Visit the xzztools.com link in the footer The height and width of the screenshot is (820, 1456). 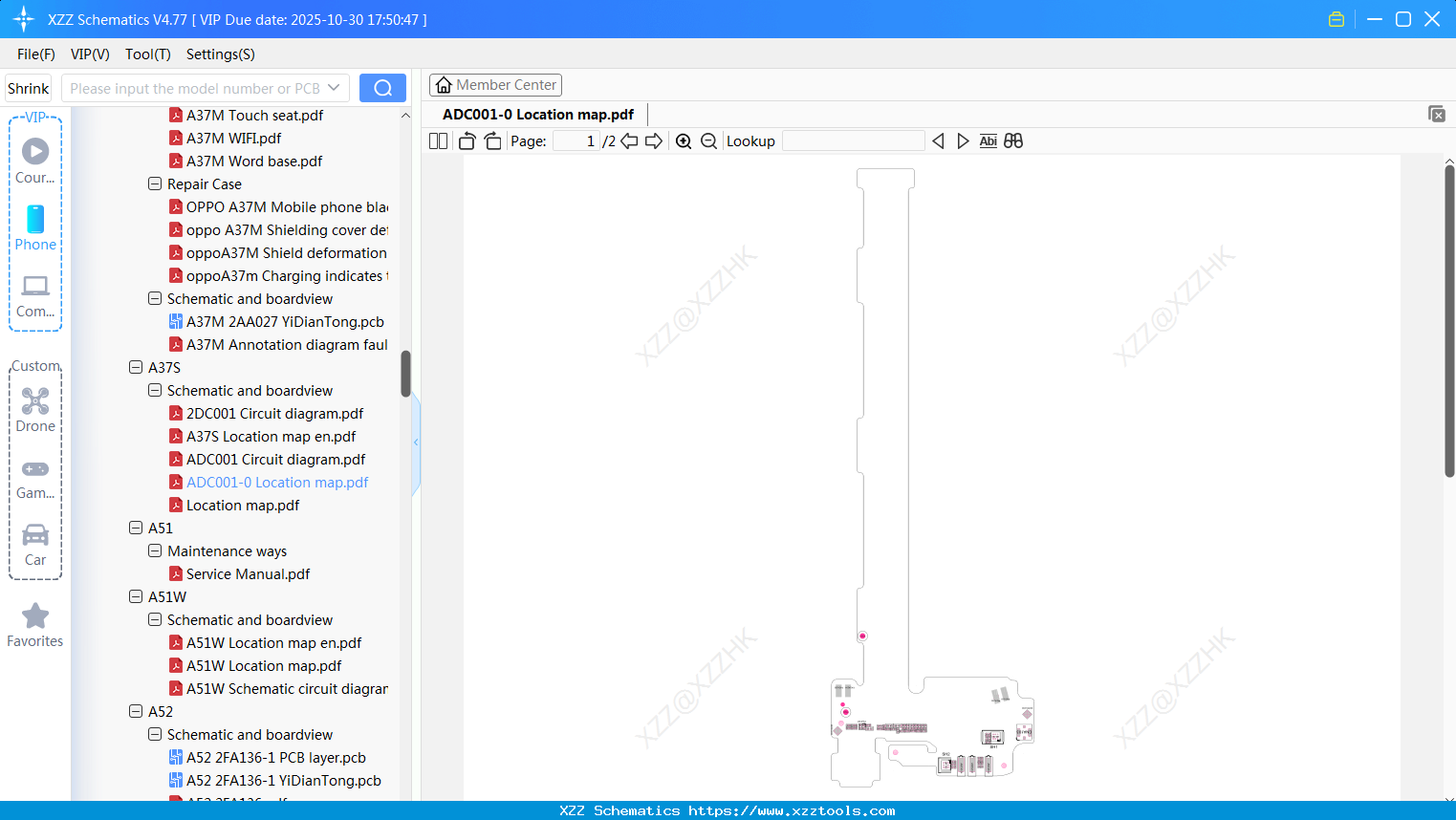[792, 810]
